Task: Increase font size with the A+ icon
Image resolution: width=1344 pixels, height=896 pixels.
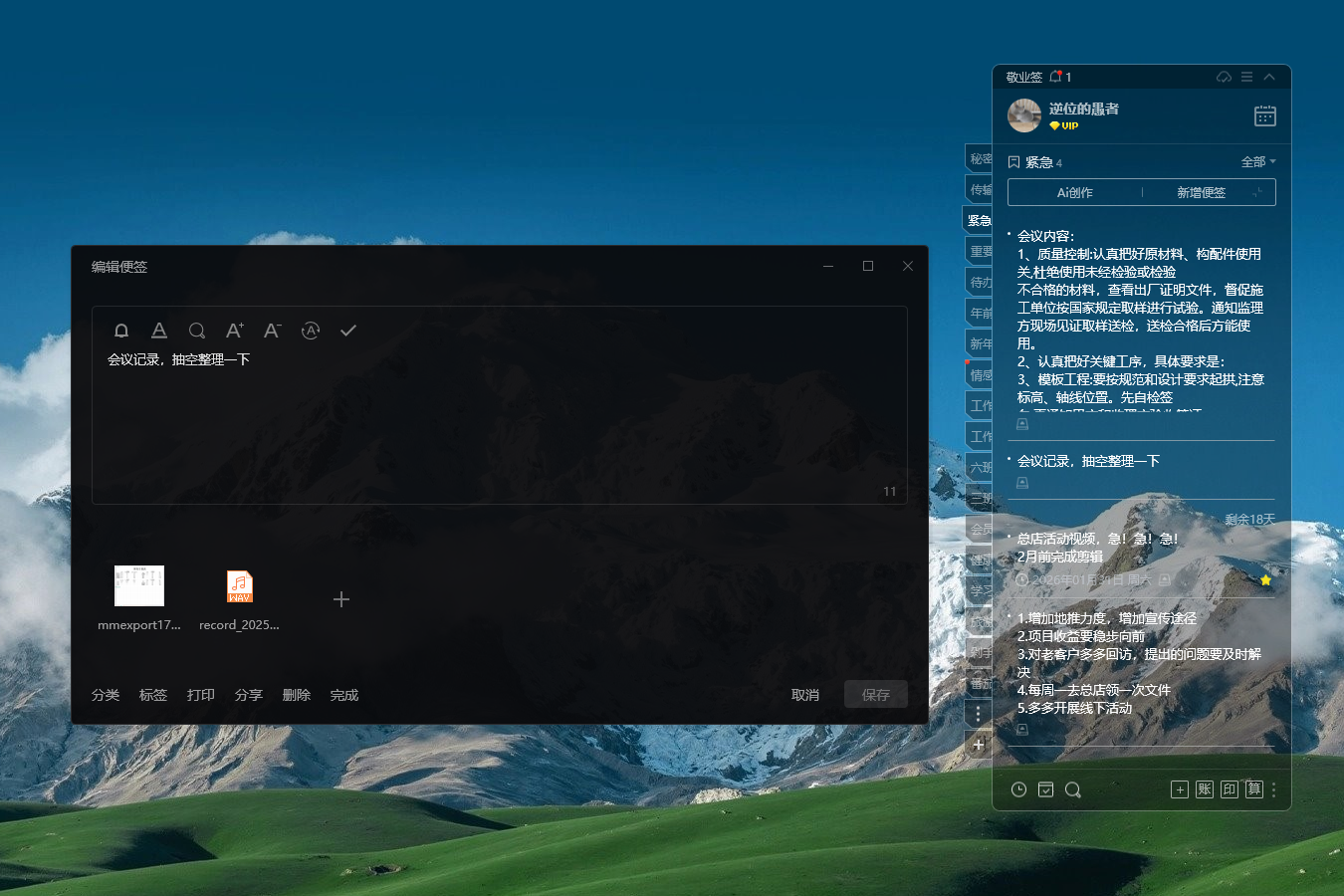Action: (235, 331)
